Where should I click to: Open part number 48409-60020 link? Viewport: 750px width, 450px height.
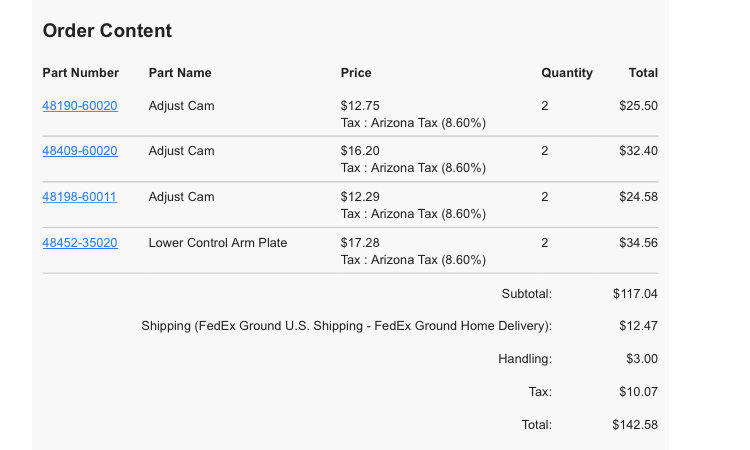coord(80,151)
